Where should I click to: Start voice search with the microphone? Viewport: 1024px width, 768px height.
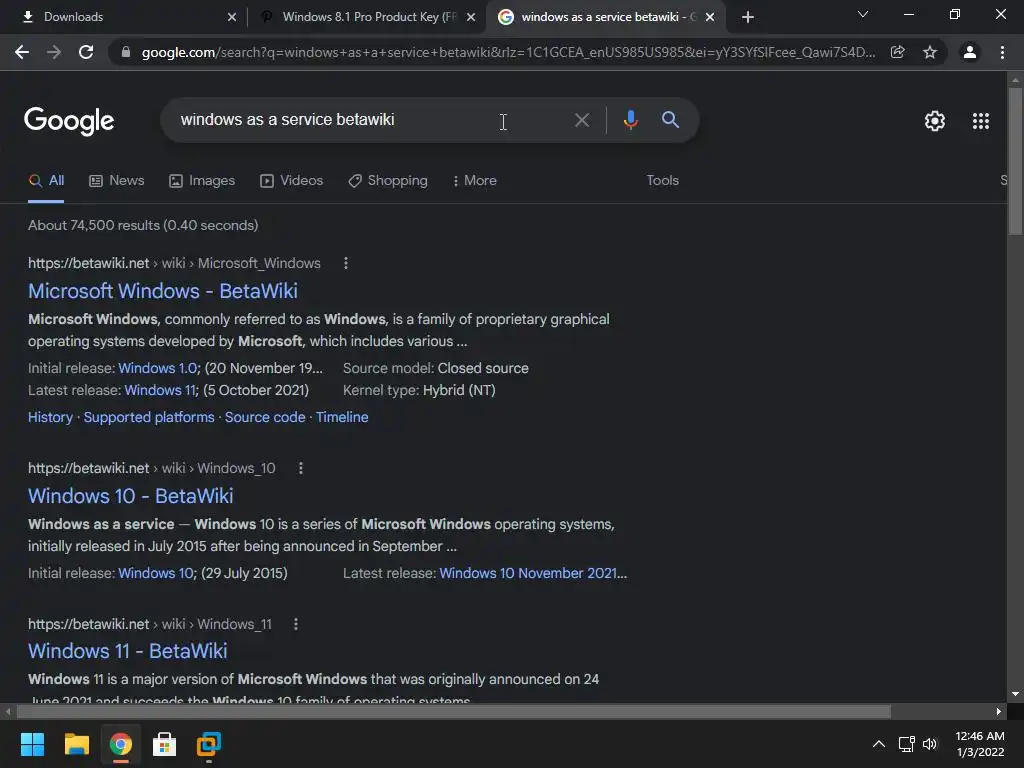(x=630, y=120)
